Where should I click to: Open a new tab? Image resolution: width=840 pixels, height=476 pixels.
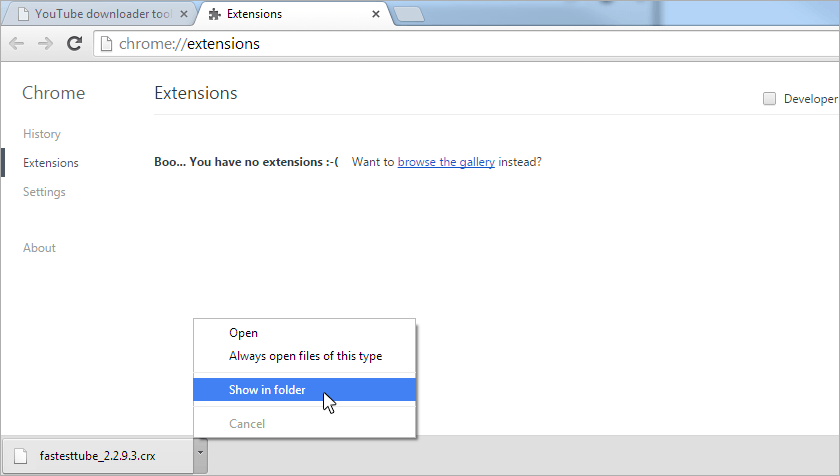pyautogui.click(x=408, y=15)
